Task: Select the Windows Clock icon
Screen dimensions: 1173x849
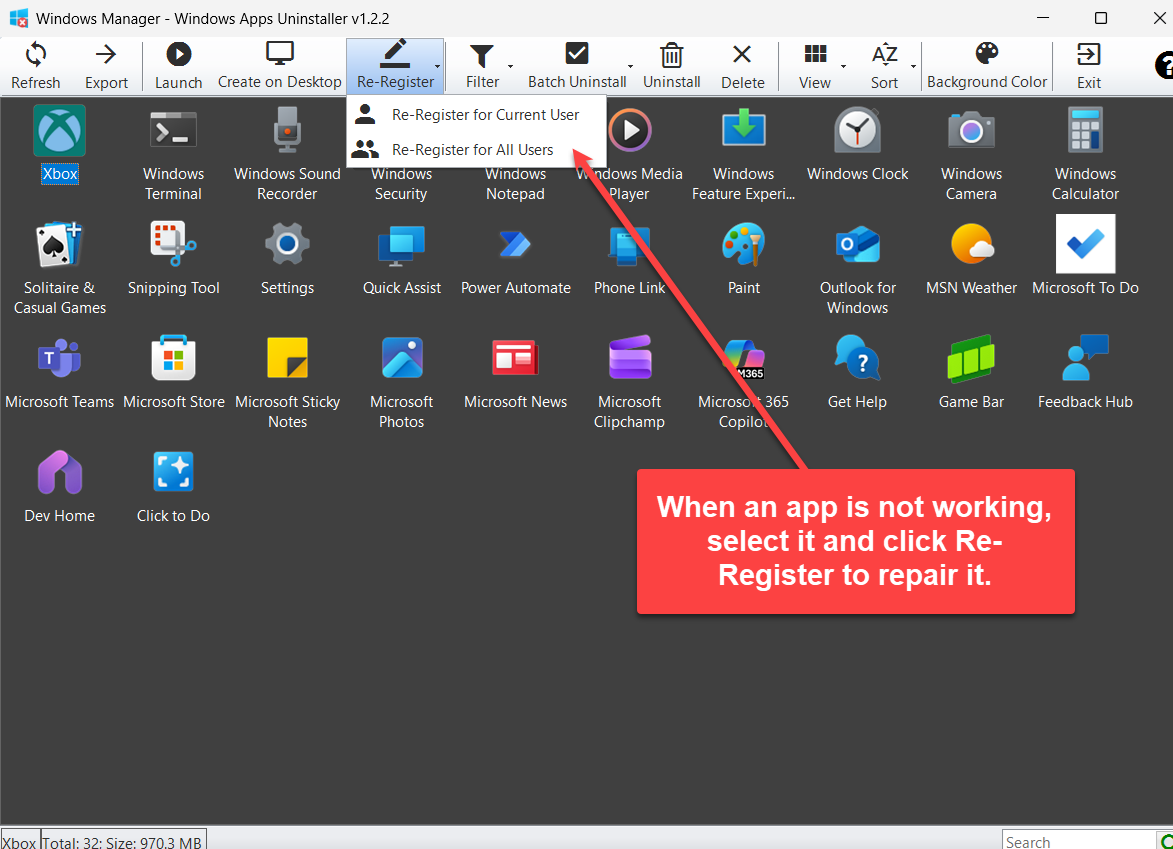Action: 857,131
